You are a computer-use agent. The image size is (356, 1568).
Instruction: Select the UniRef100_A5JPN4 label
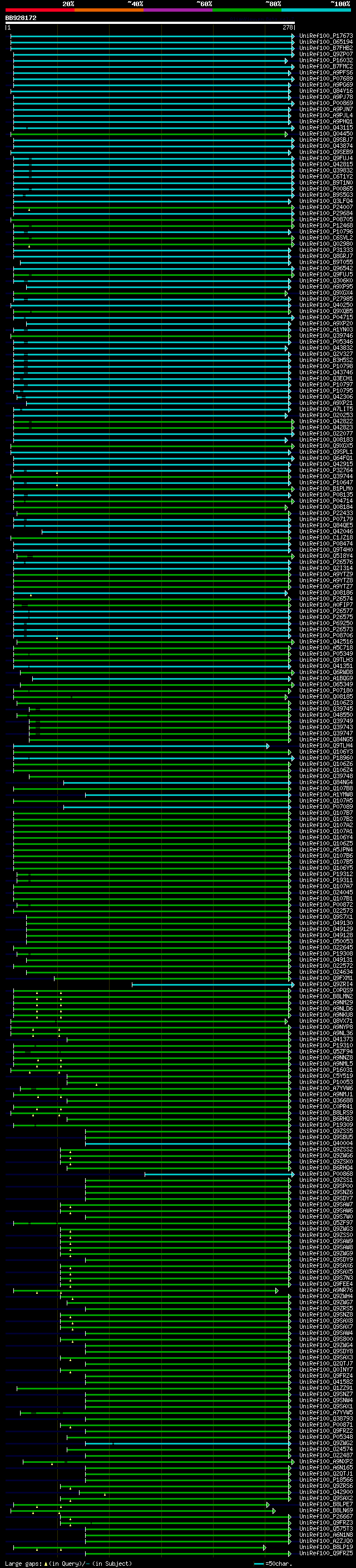[x=326, y=850]
